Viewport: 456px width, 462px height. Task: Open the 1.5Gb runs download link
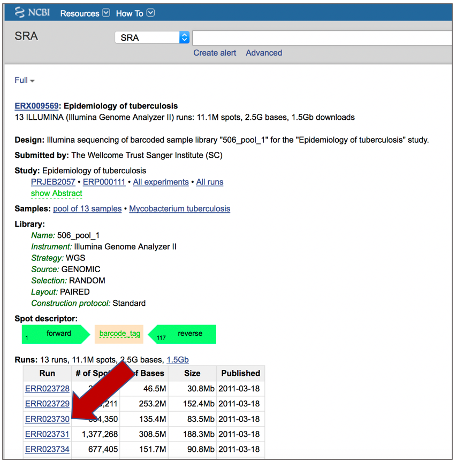point(178,360)
